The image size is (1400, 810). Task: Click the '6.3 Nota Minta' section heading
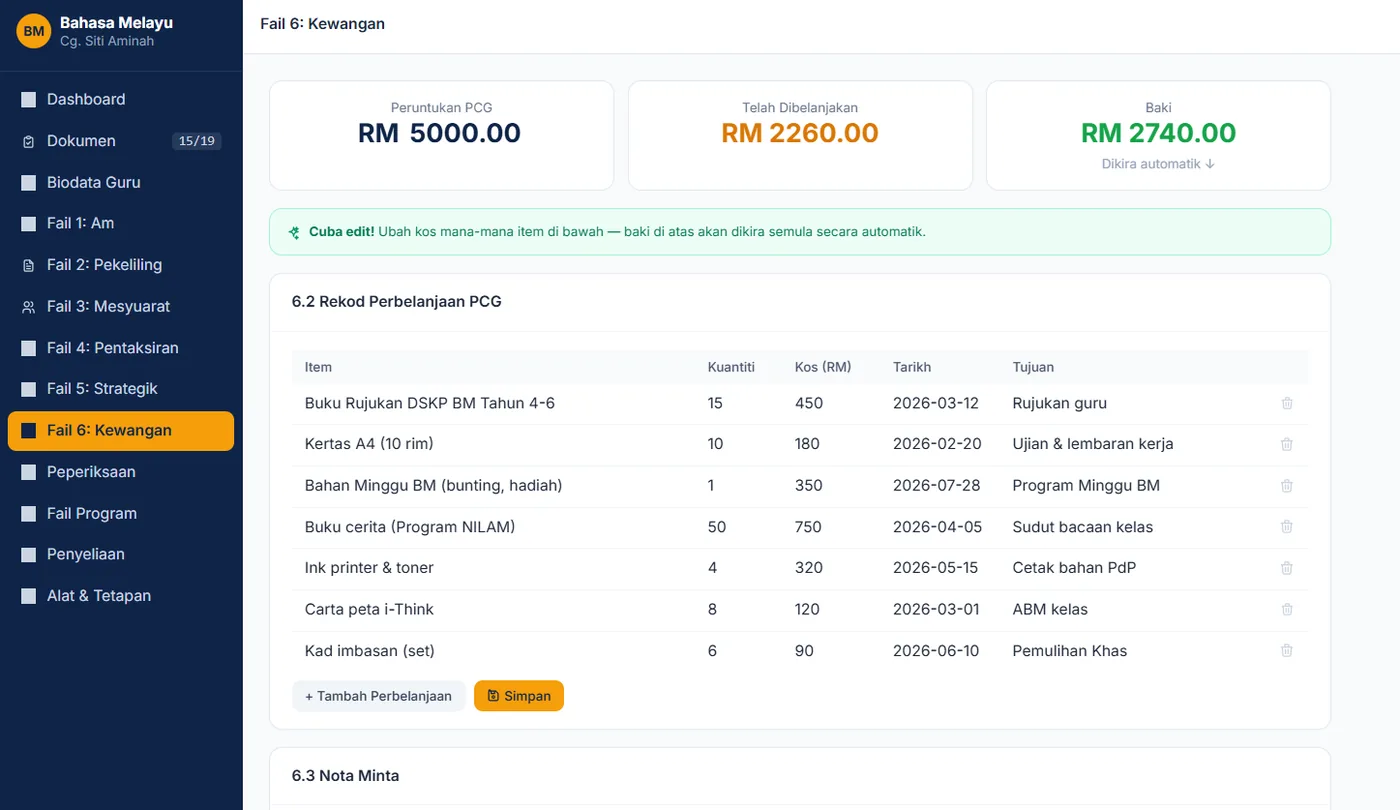tap(345, 776)
